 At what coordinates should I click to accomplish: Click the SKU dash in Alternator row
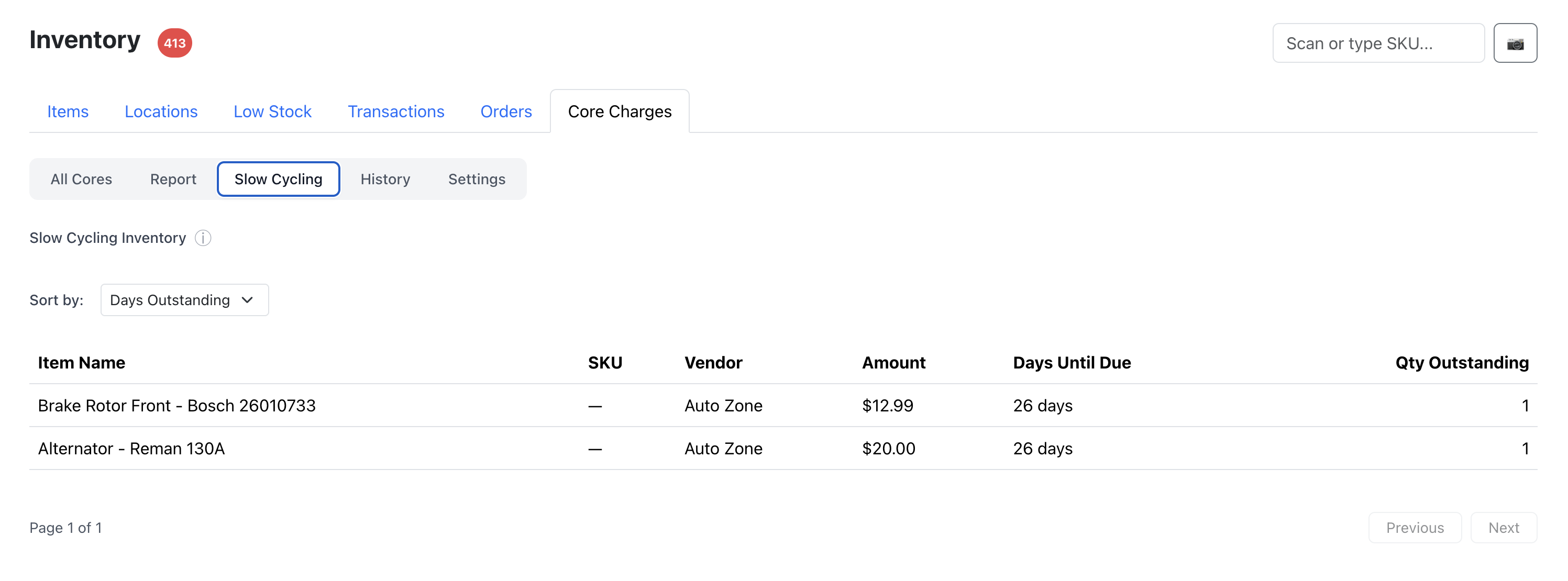point(595,449)
